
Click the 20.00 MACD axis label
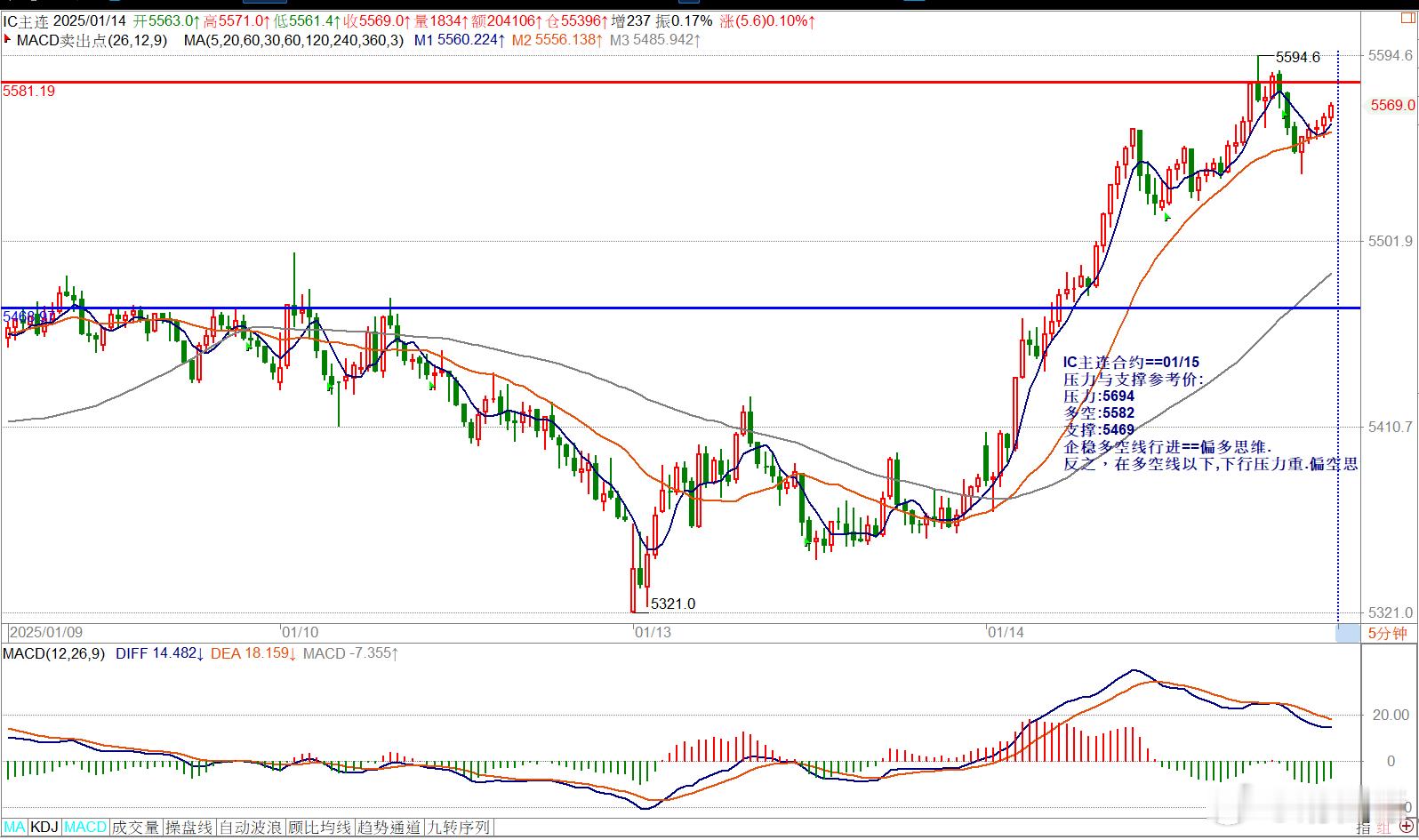click(1391, 715)
